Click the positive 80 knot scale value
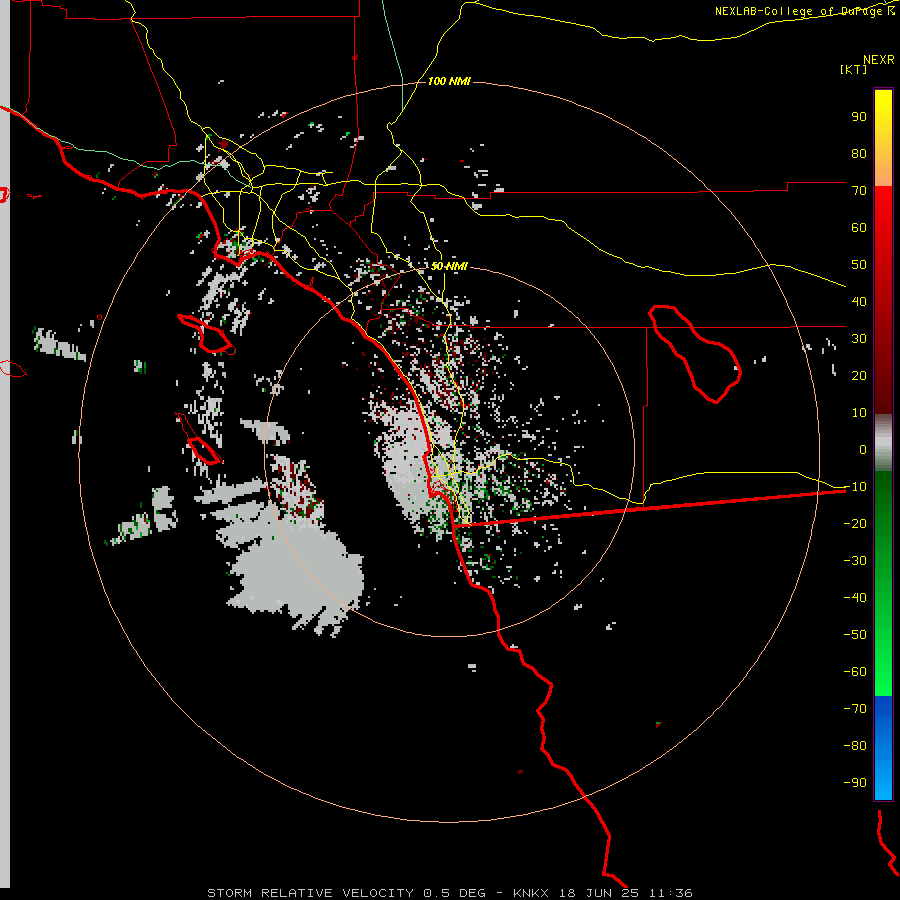Screen dimensions: 900x900 pos(859,153)
